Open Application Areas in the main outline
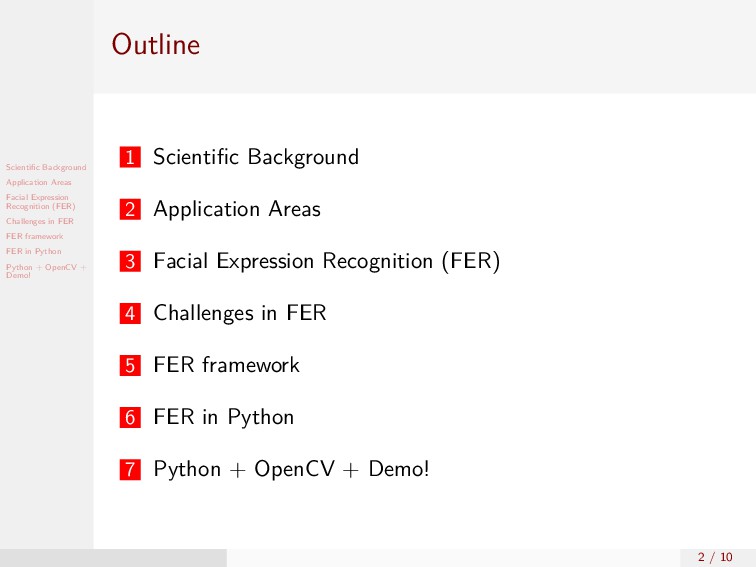756x567 pixels. [237, 209]
